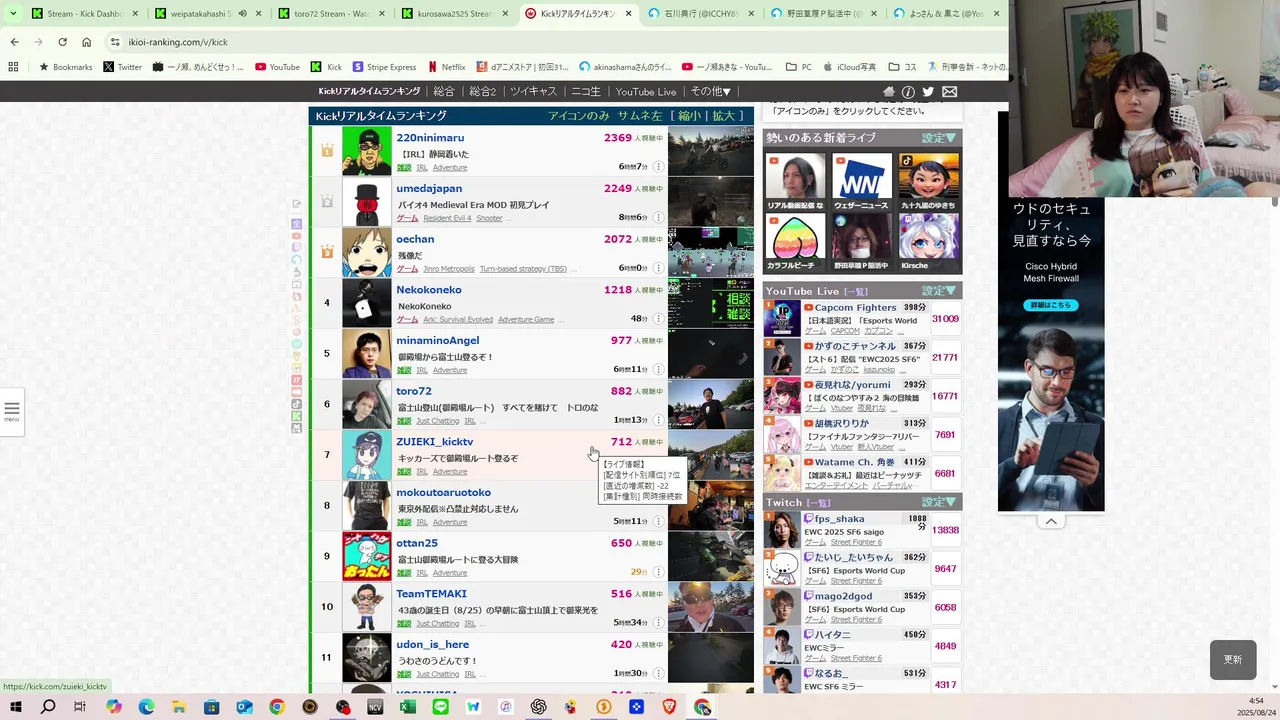Reload the page with browser refresh icon
1280x720 pixels.
pyautogui.click(x=62, y=42)
